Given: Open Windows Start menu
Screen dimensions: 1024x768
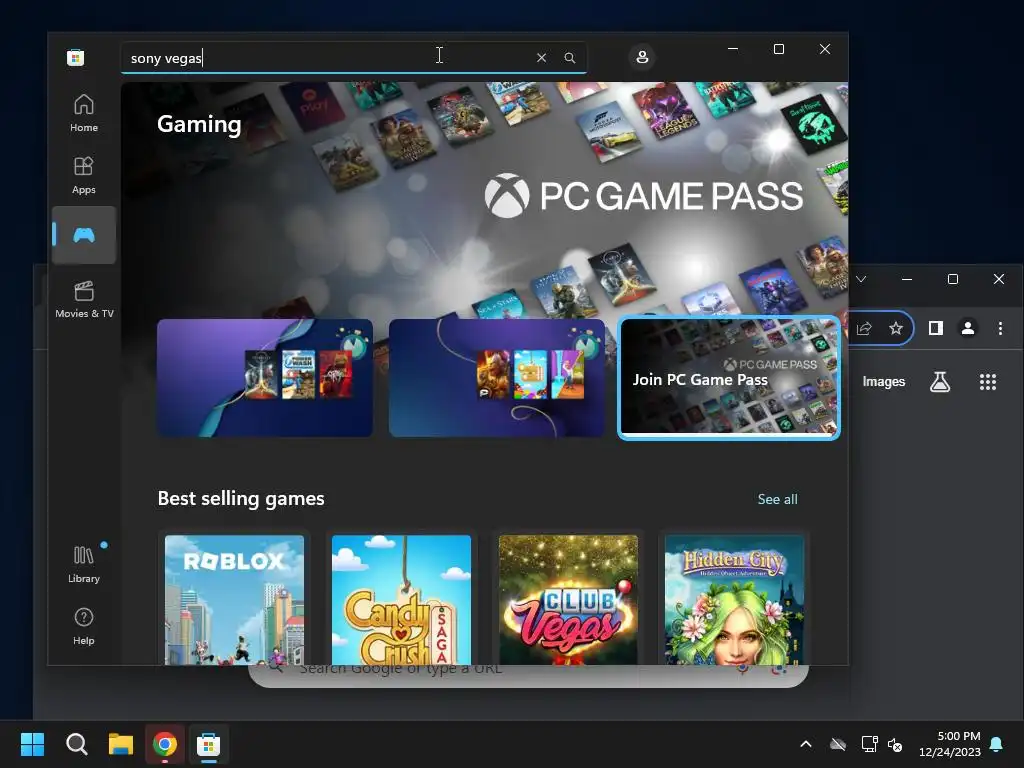Looking at the screenshot, I should pyautogui.click(x=33, y=744).
